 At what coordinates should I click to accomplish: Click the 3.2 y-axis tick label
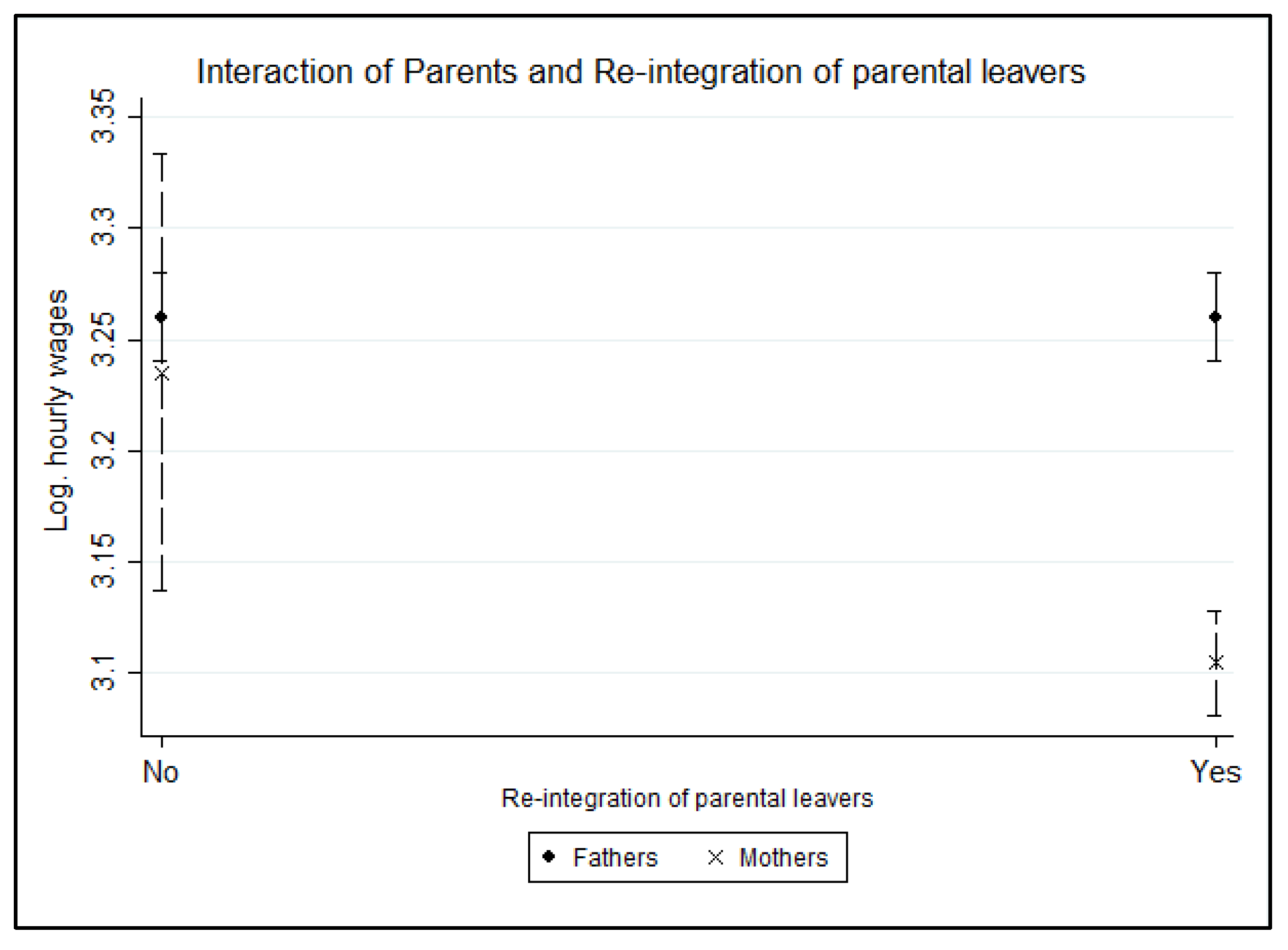[x=103, y=451]
